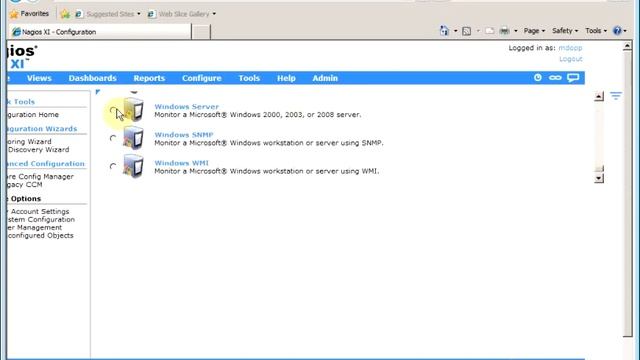Viewport: 640px width, 360px height.
Task: Click the Favorites star button
Action: click(x=29, y=14)
